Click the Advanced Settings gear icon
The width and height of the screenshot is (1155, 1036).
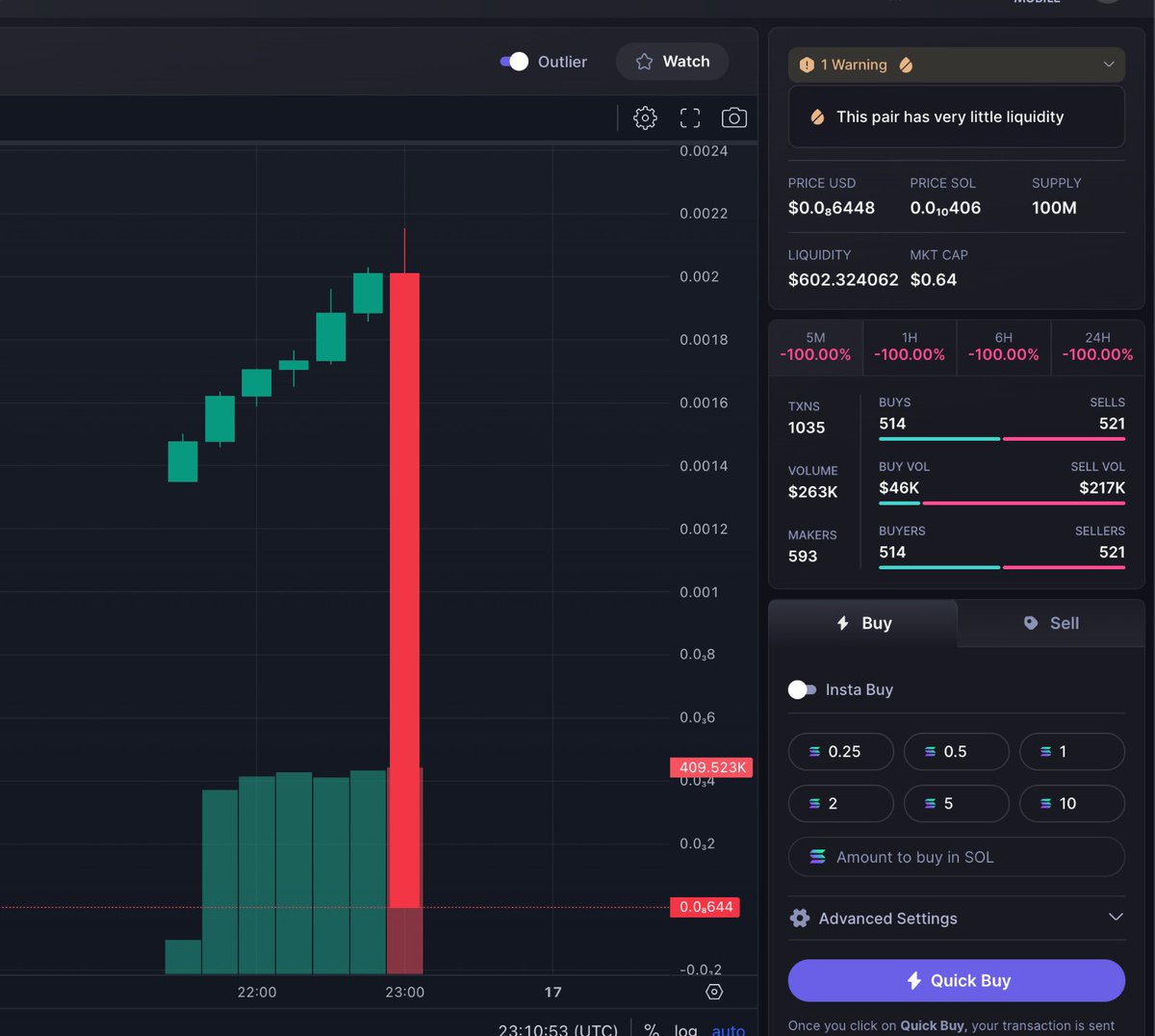click(800, 919)
